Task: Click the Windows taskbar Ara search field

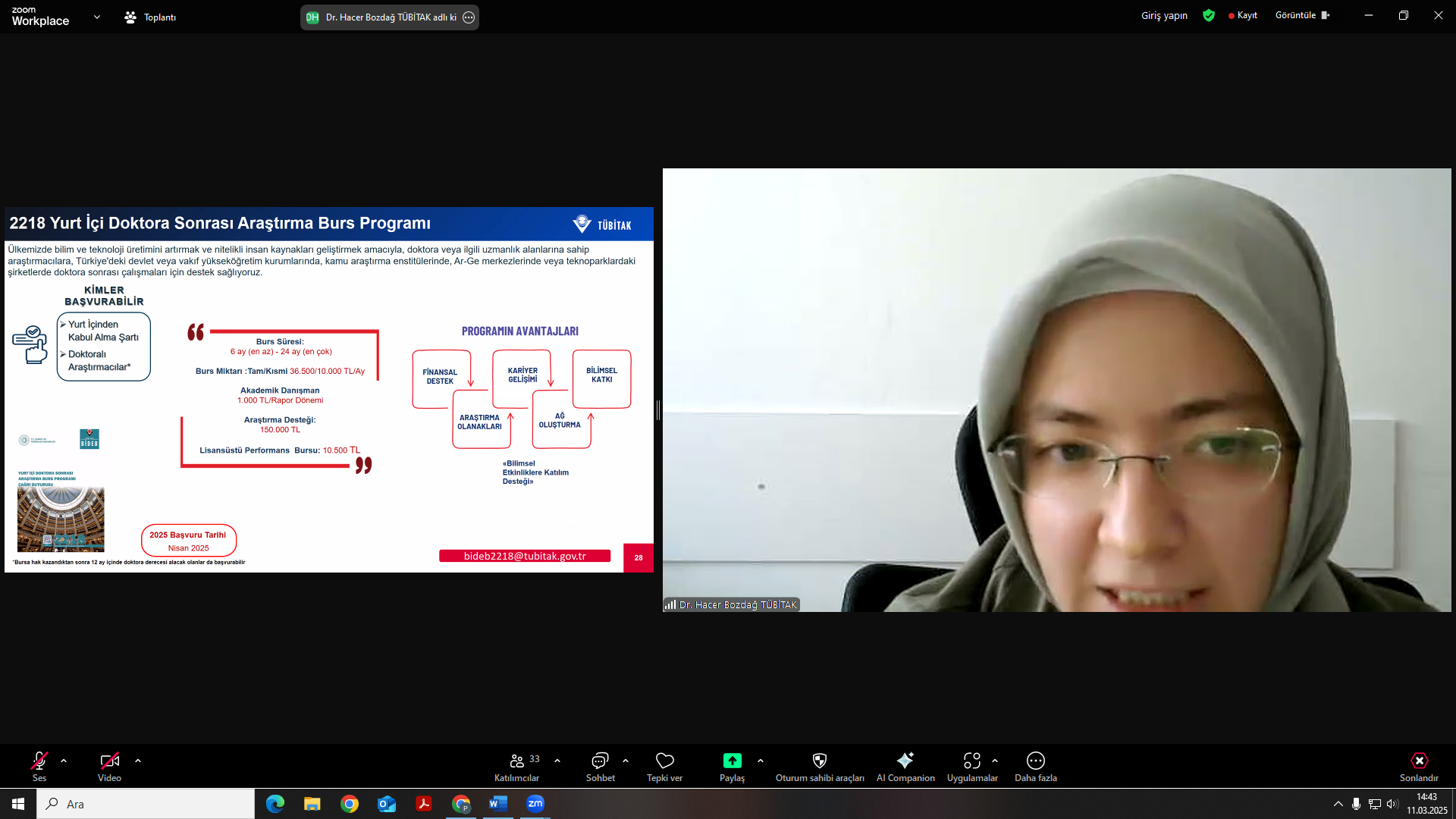Action: (146, 804)
